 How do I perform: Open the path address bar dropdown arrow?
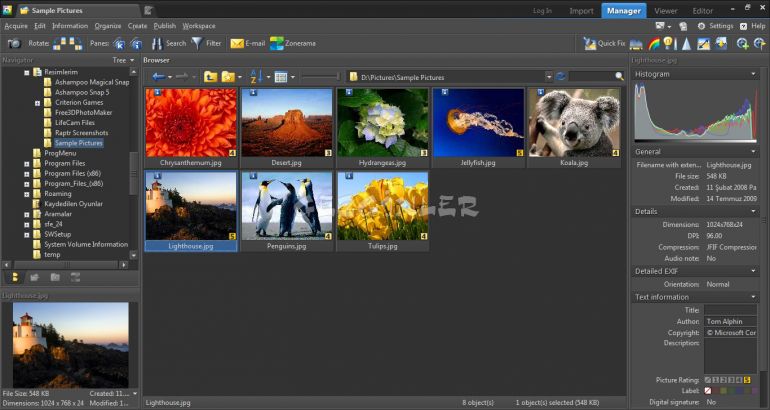coord(549,77)
